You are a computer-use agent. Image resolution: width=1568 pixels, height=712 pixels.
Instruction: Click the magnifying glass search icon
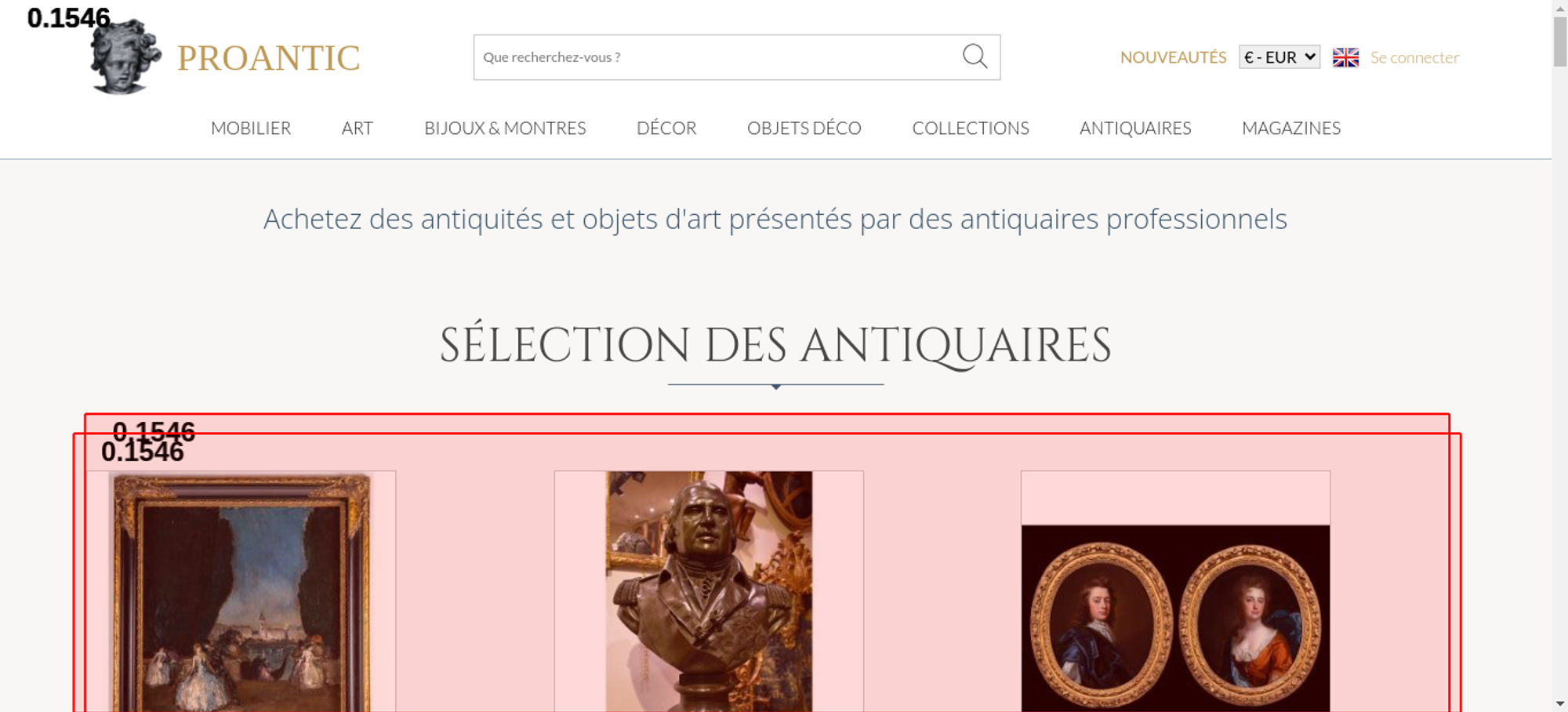[x=975, y=56]
